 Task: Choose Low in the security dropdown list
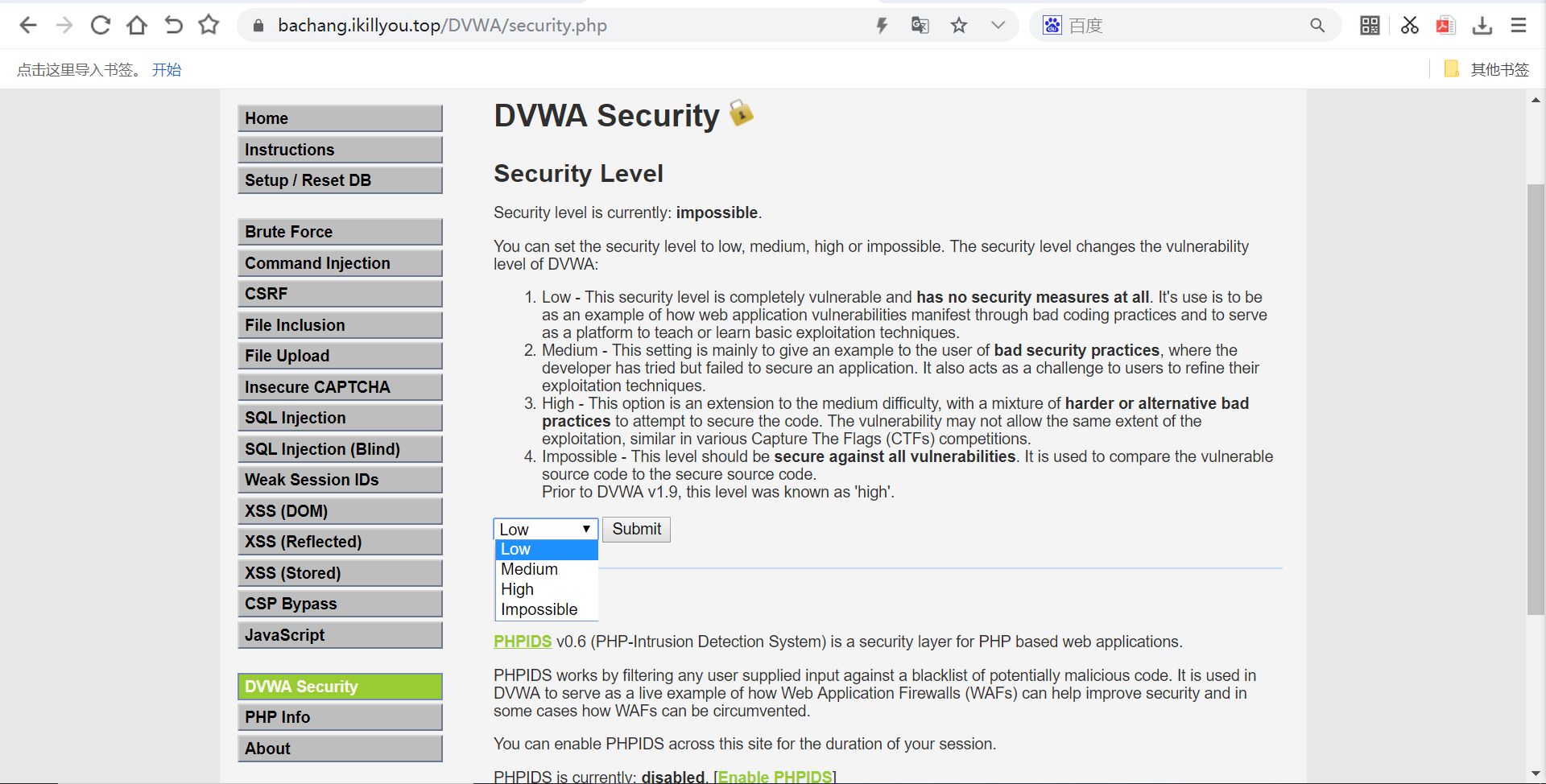pos(547,550)
